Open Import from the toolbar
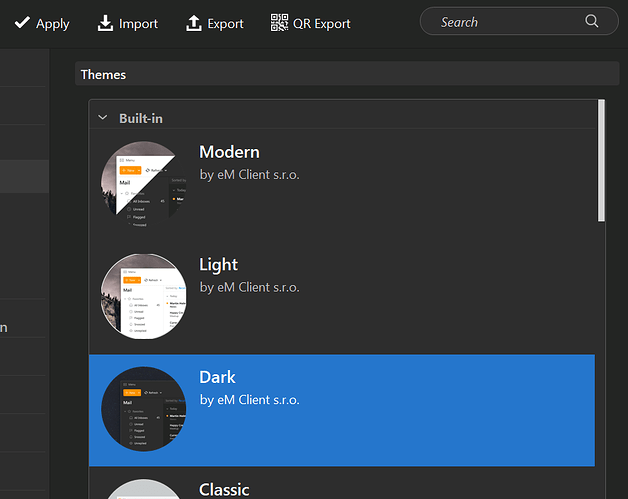This screenshot has width=628, height=499. 128,23
